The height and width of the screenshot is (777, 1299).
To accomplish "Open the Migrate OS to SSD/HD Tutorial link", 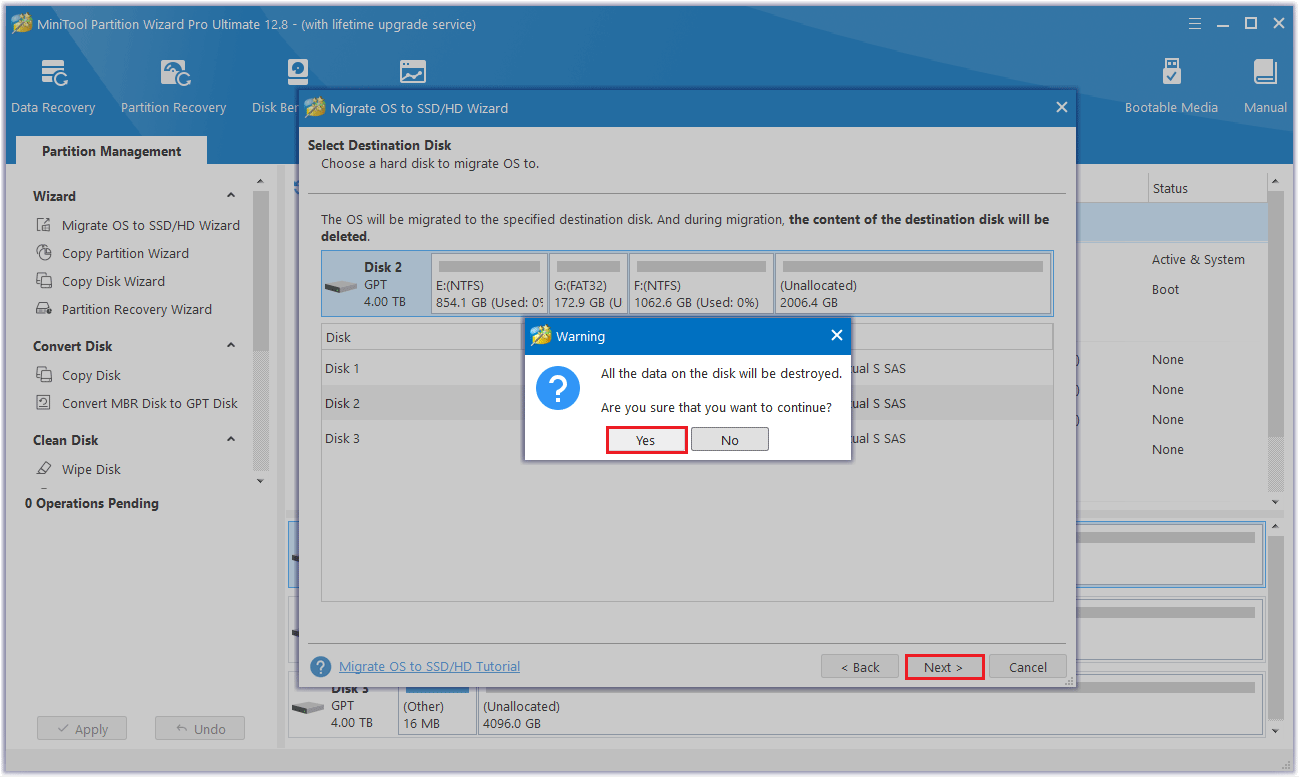I will tap(429, 666).
